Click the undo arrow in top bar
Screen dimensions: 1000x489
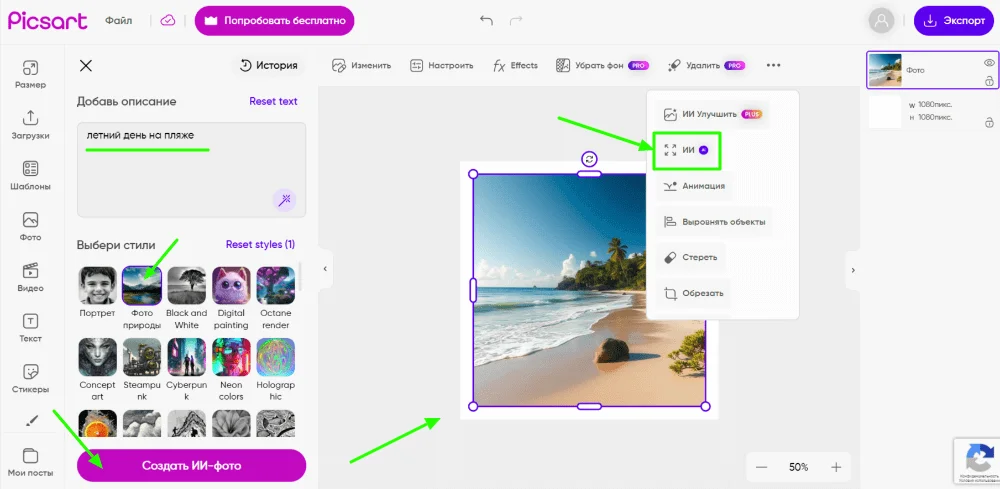486,20
